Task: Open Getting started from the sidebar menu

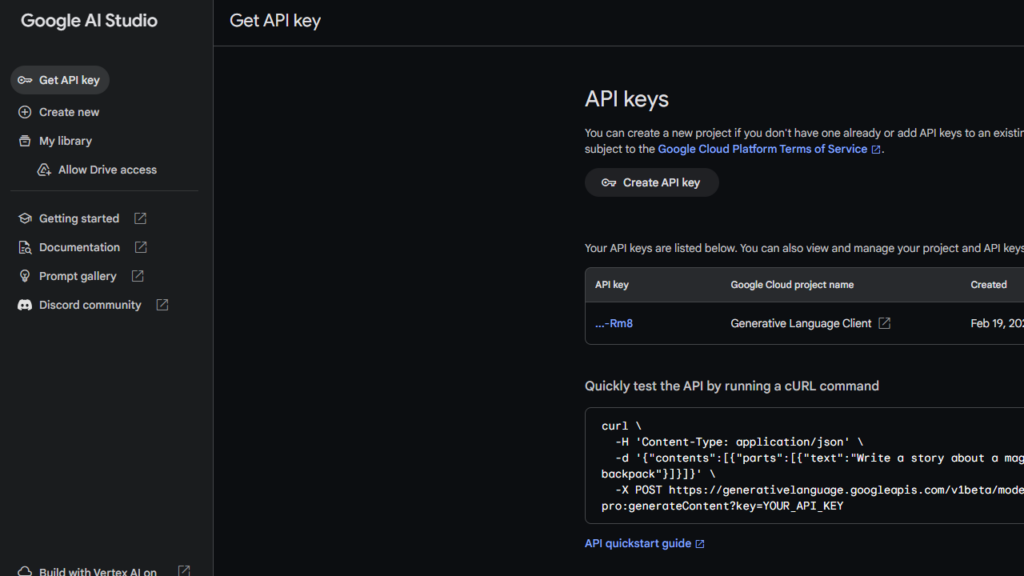Action: tap(80, 218)
